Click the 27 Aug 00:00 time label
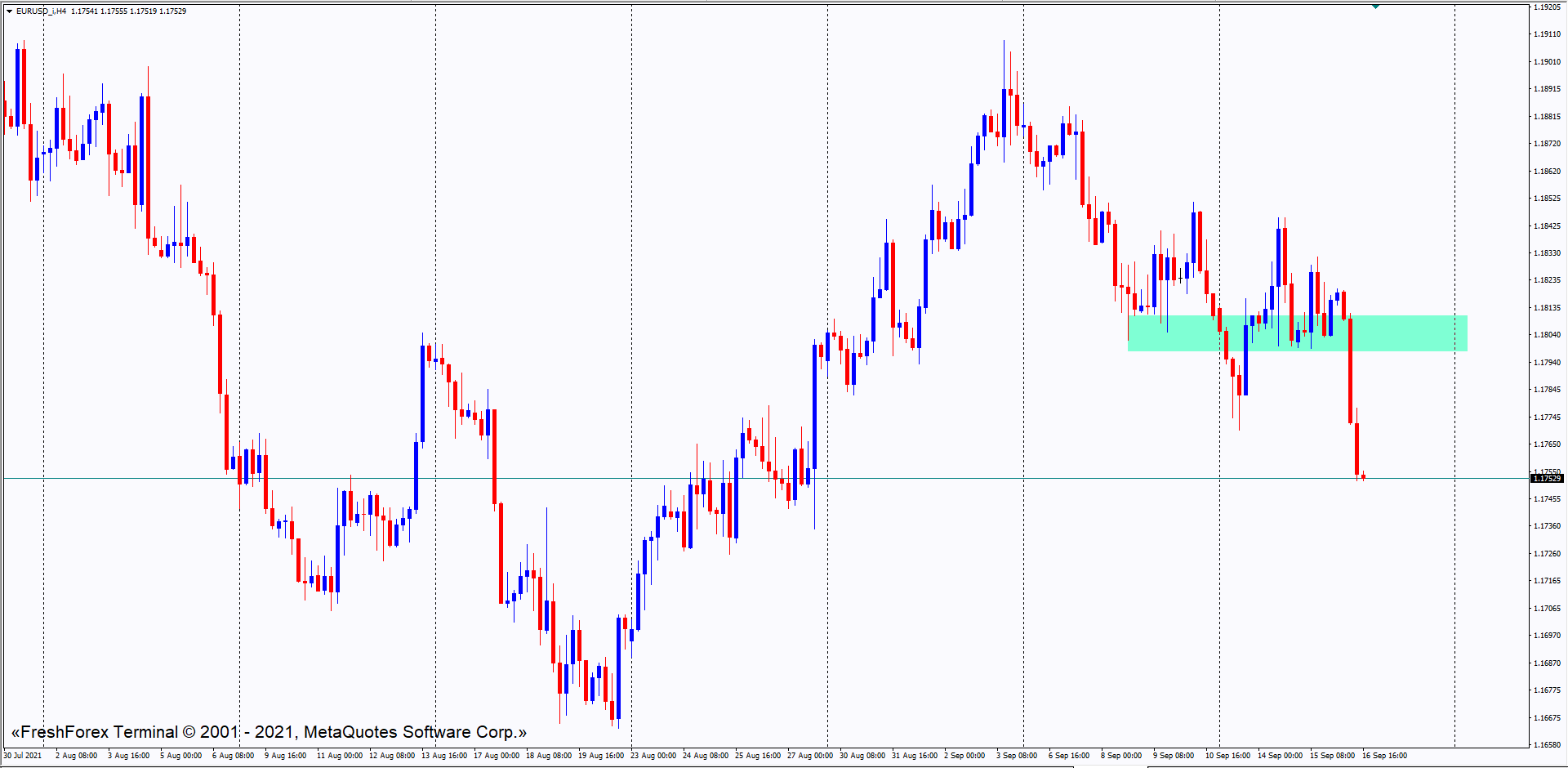This screenshot has width=1568, height=768. tap(810, 756)
